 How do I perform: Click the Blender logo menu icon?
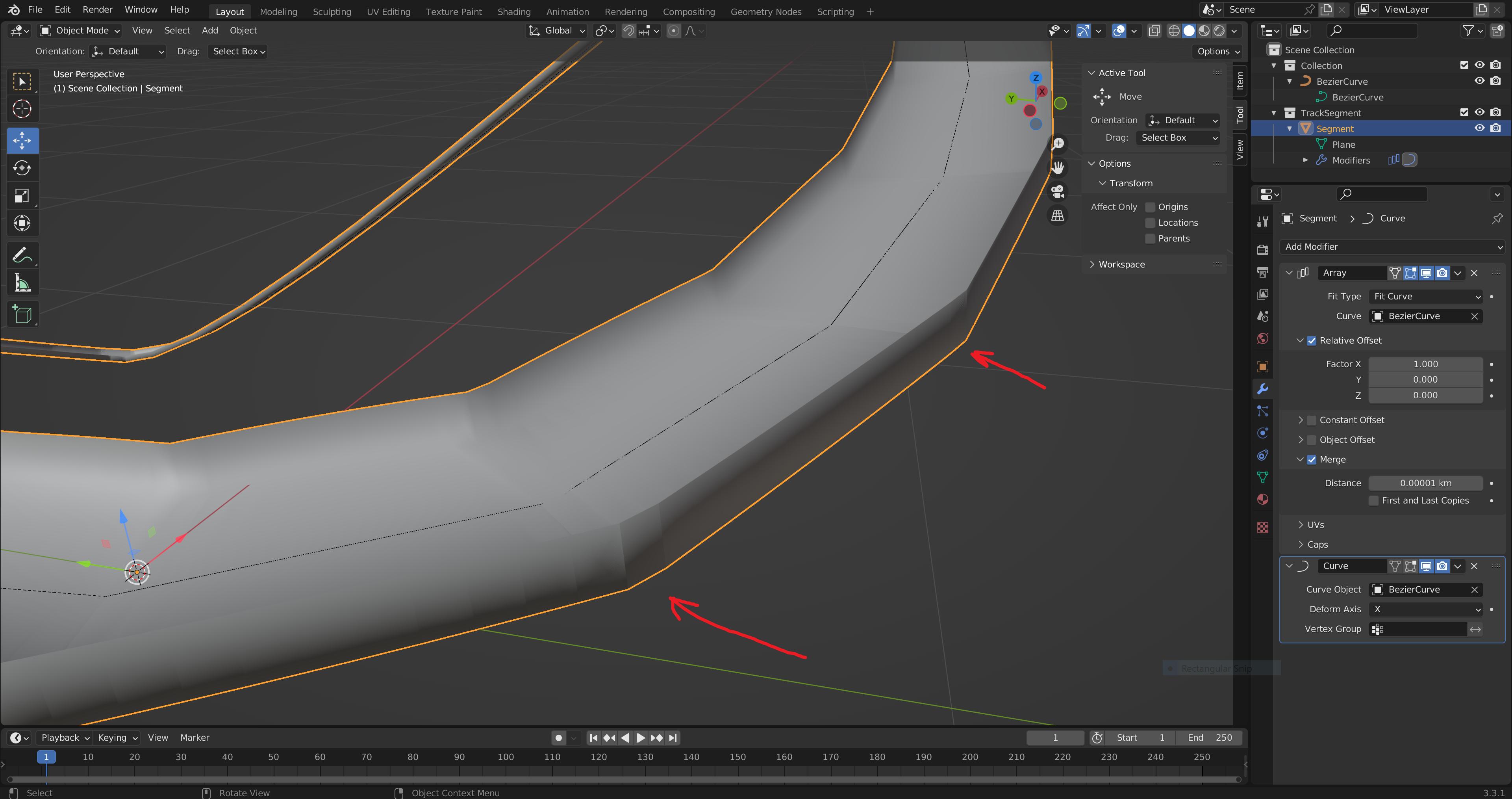tap(13, 10)
